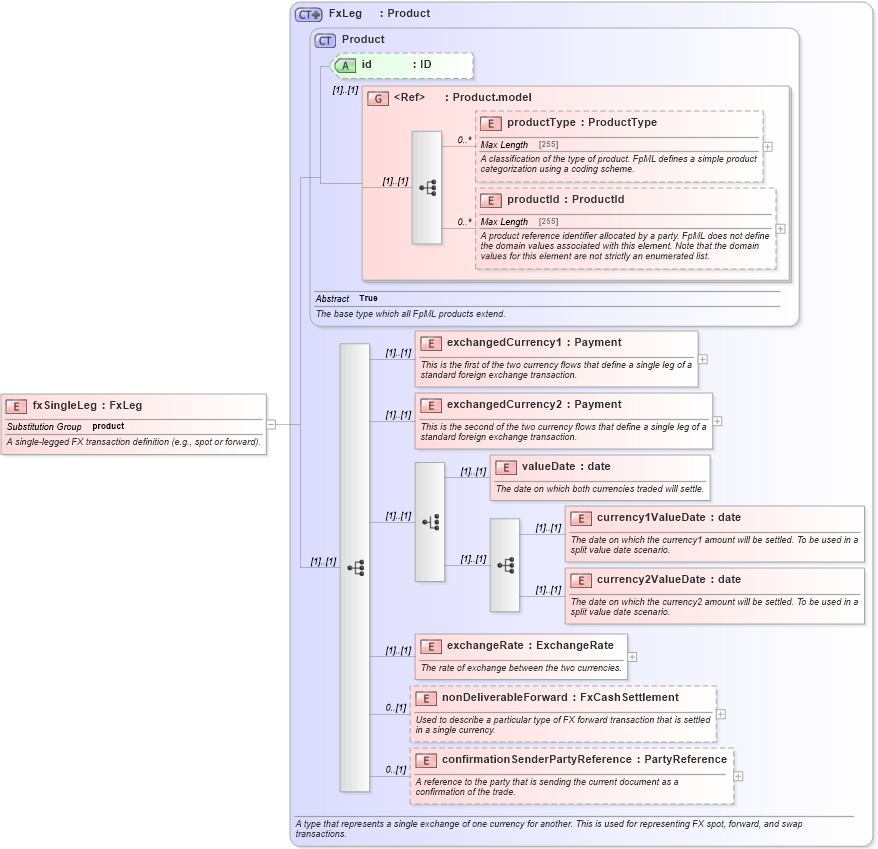Viewport: 878px width, 849px height.
Task: Select the 'fxSingleLeg : FxLeg' title
Action: [x=87, y=405]
